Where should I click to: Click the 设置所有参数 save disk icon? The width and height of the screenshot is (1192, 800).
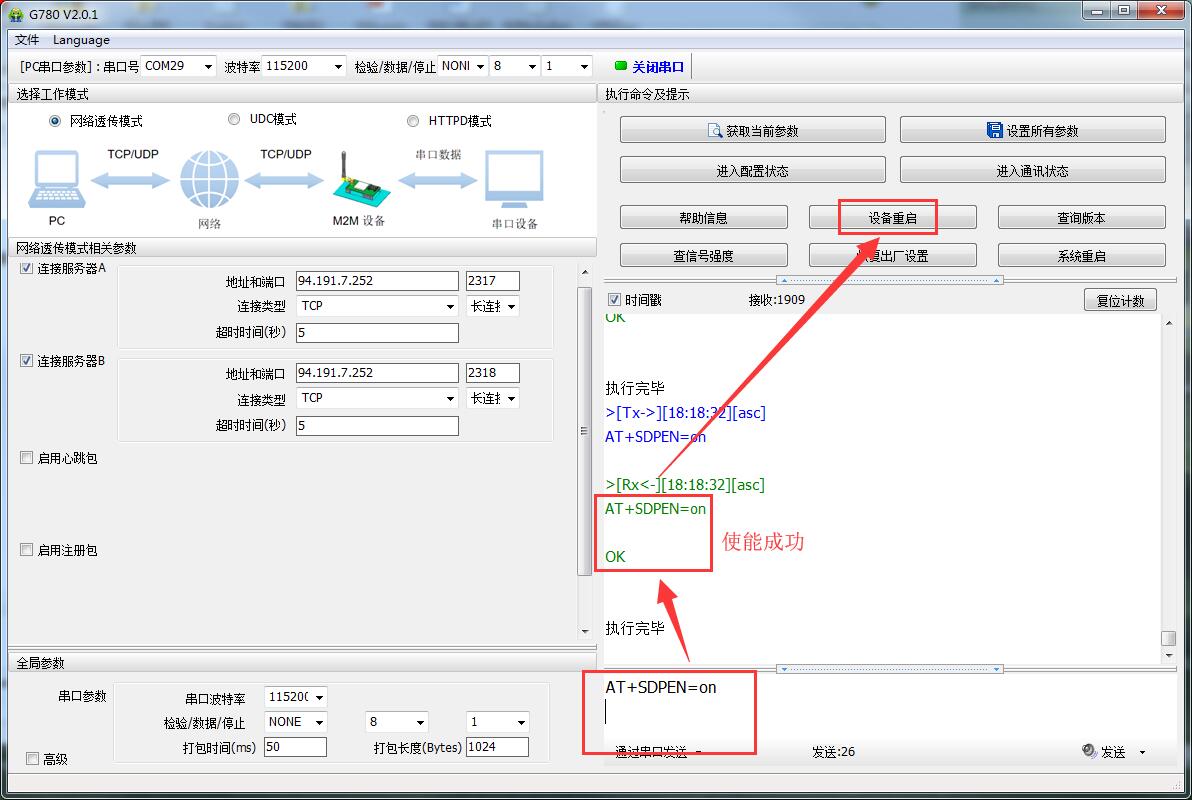pyautogui.click(x=994, y=131)
